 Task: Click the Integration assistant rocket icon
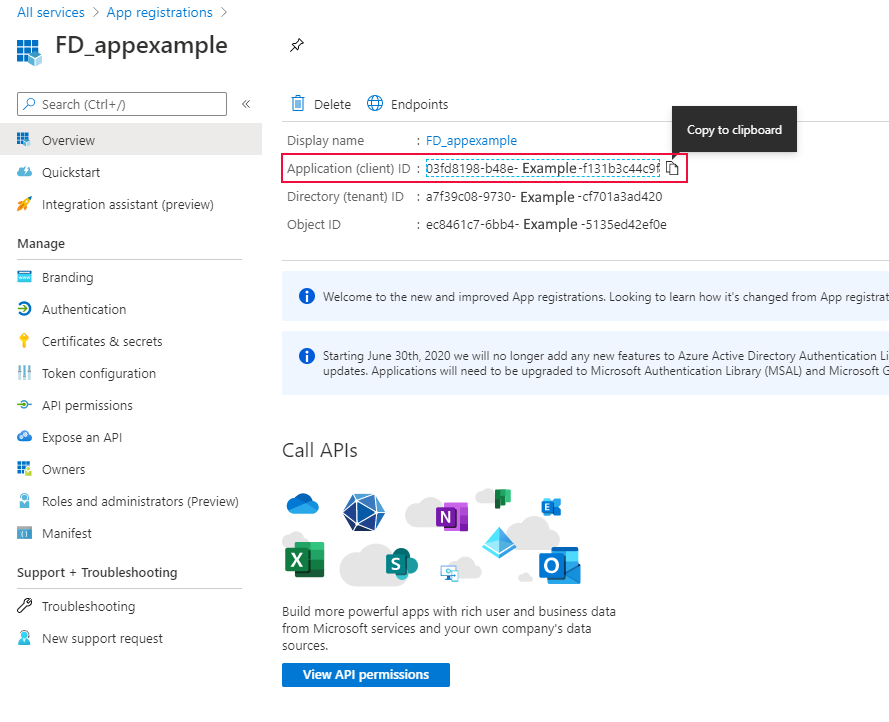(24, 204)
